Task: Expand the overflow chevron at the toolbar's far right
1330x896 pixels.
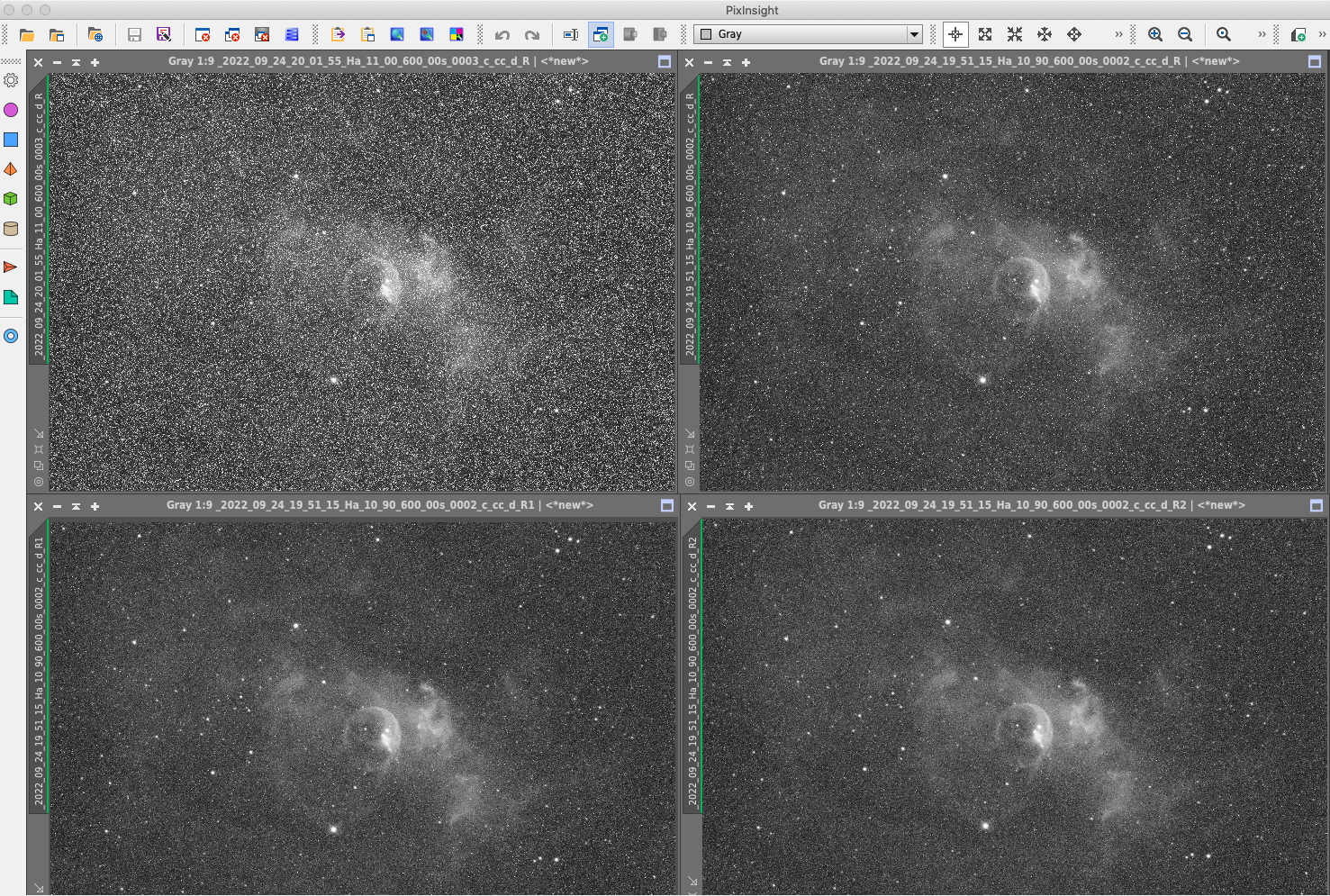Action: pyautogui.click(x=1322, y=34)
